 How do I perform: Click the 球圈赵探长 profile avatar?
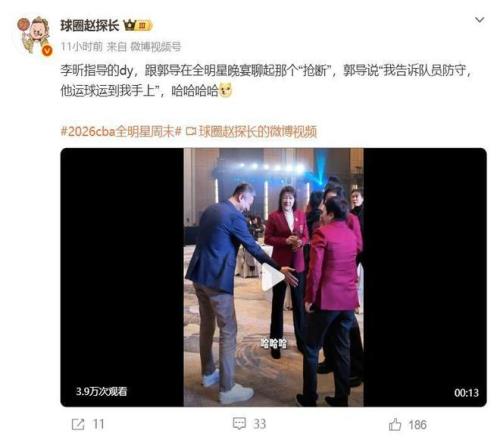35,36
